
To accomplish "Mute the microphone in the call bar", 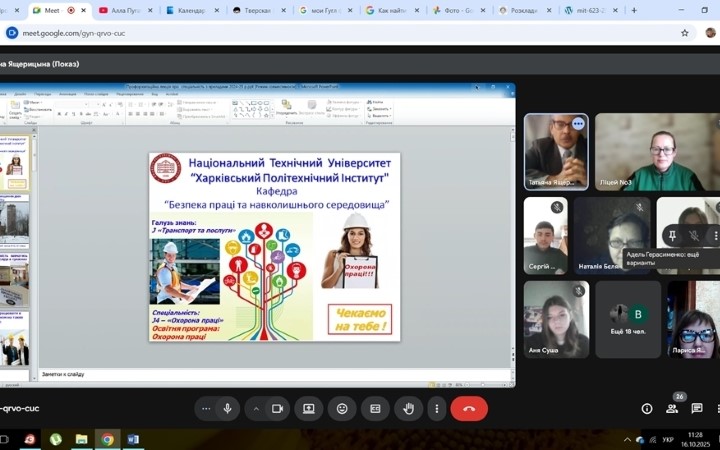I will tap(228, 408).
